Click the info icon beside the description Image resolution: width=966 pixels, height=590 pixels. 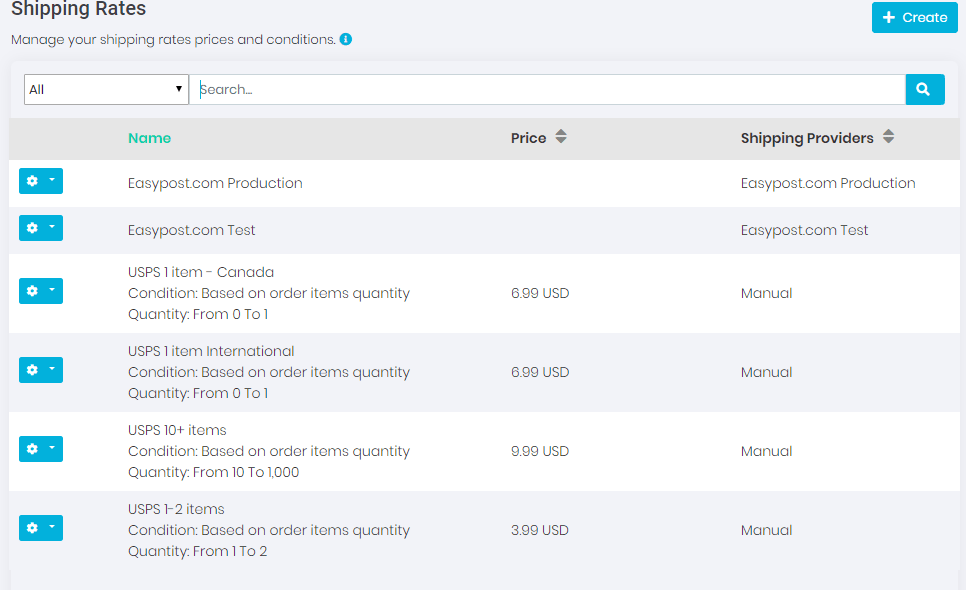[x=346, y=40]
